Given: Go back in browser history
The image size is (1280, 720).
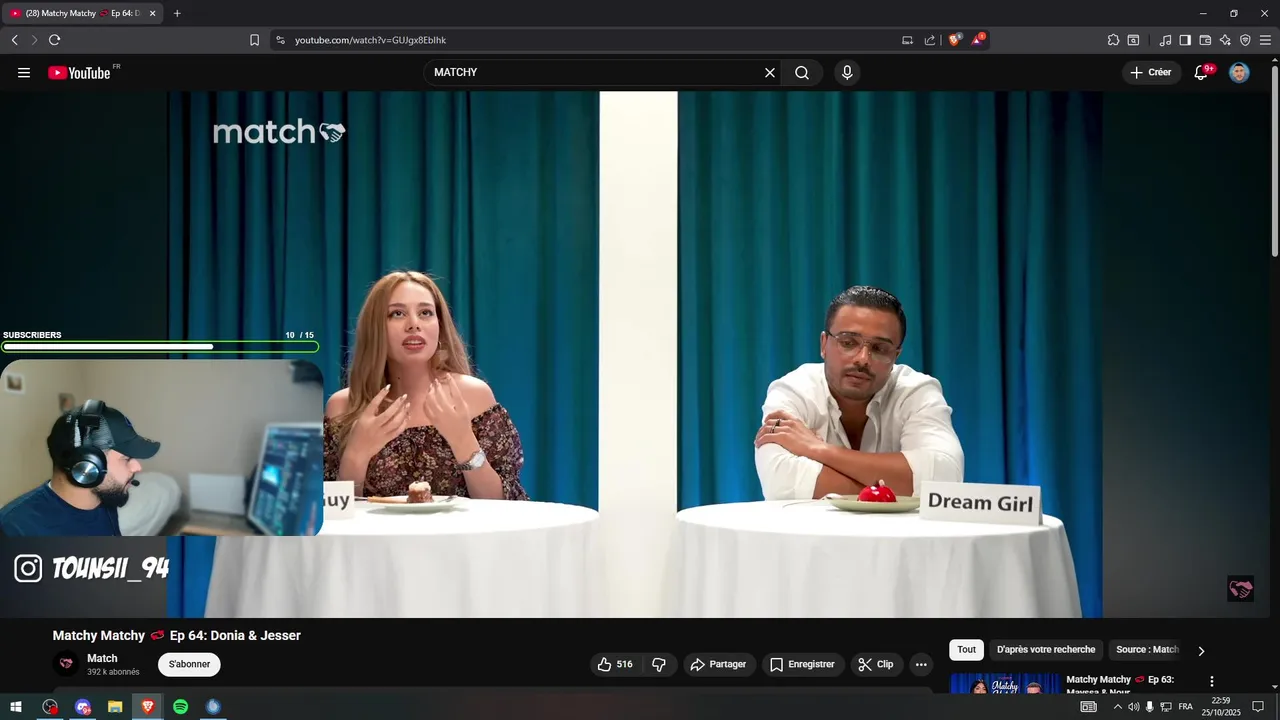Looking at the screenshot, I should [x=14, y=40].
